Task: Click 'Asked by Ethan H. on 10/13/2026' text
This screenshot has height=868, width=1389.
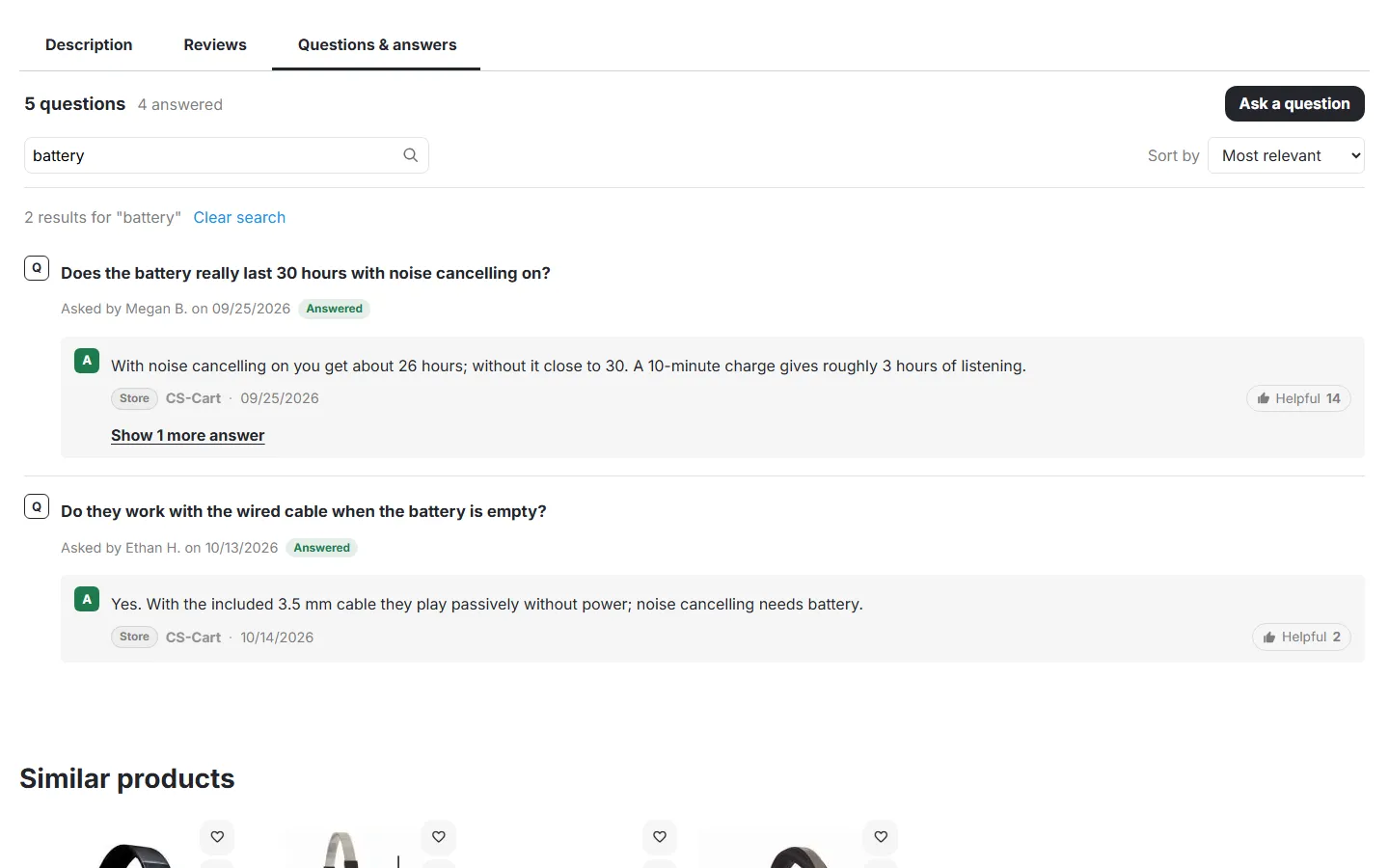Action: coord(169,548)
